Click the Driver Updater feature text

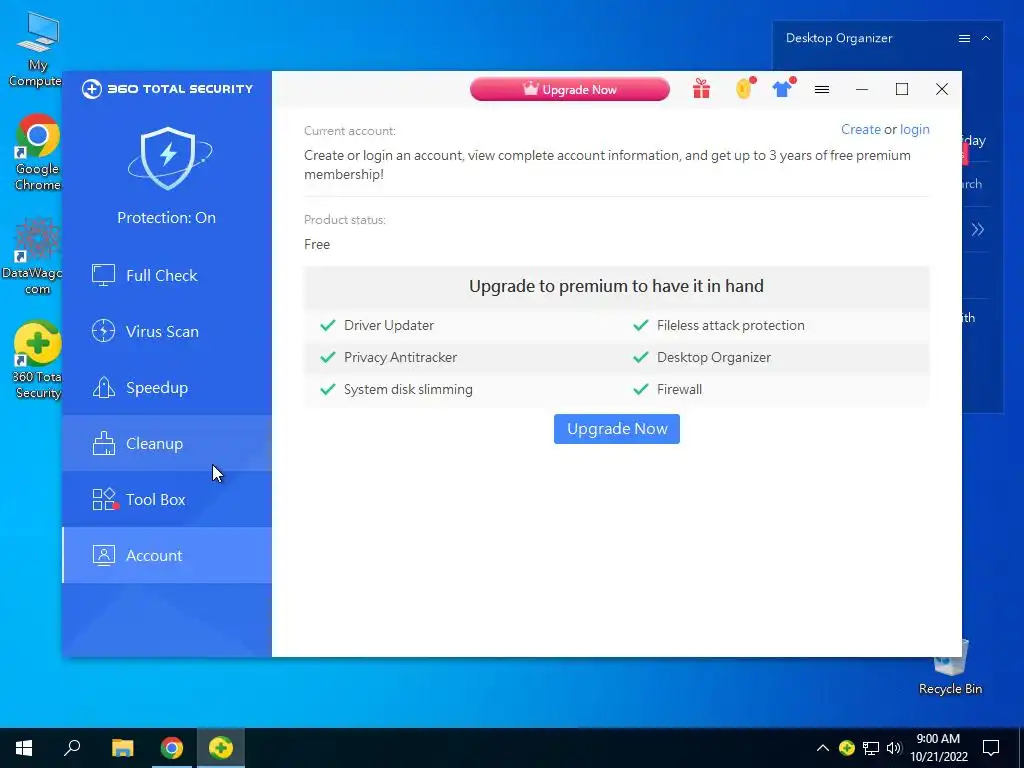click(x=389, y=325)
